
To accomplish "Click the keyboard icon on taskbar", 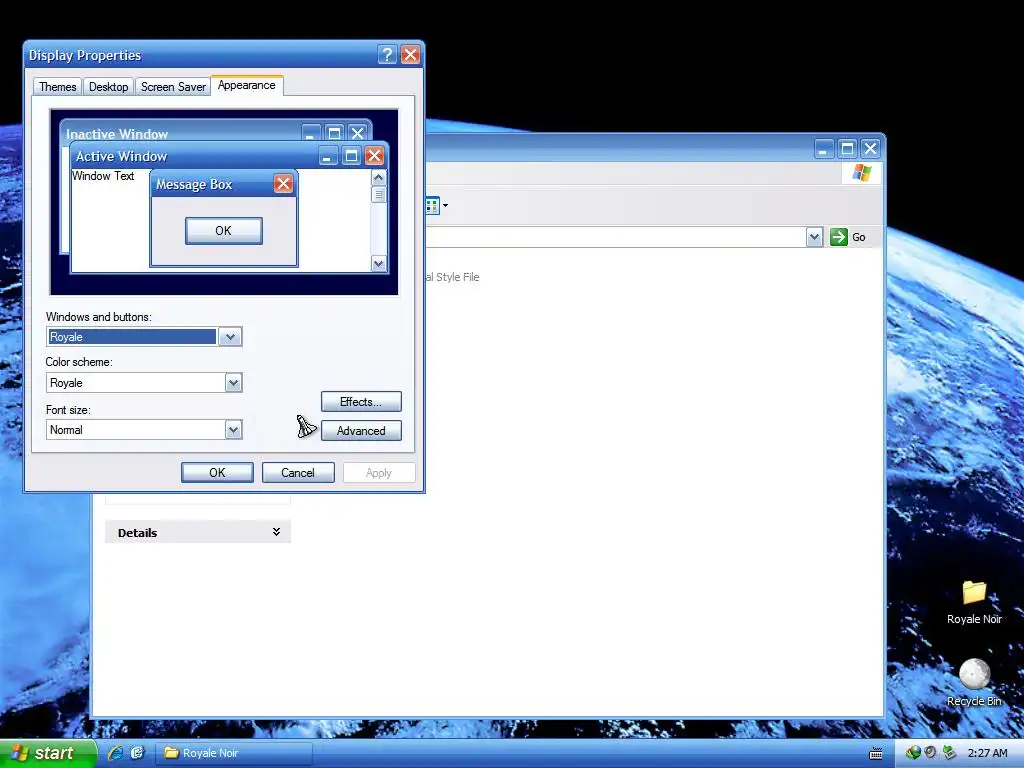I will [x=876, y=754].
